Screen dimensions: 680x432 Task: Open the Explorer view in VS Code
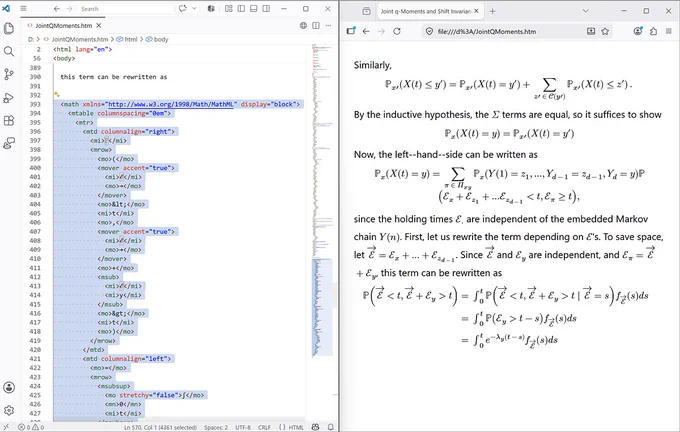pyautogui.click(x=9, y=29)
